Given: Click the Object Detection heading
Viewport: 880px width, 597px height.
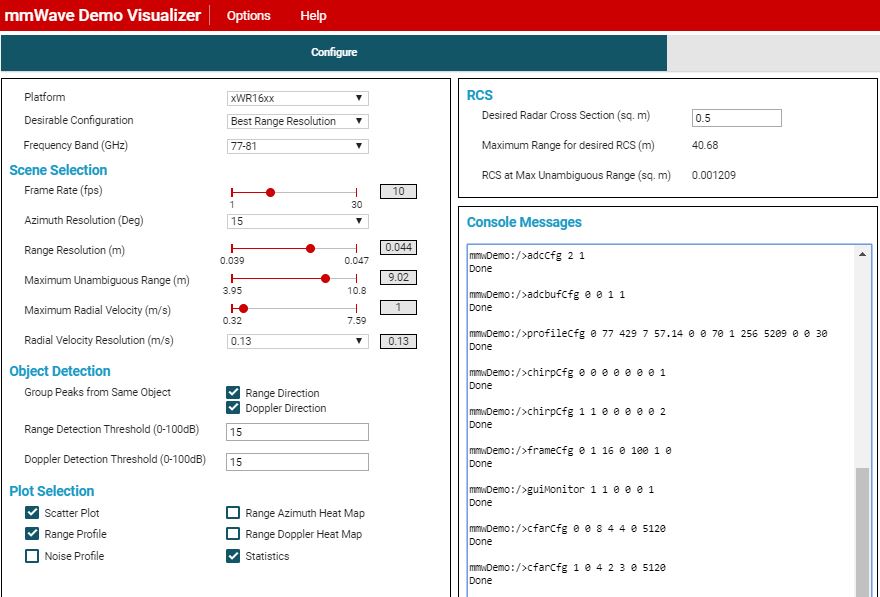Looking at the screenshot, I should point(60,371).
